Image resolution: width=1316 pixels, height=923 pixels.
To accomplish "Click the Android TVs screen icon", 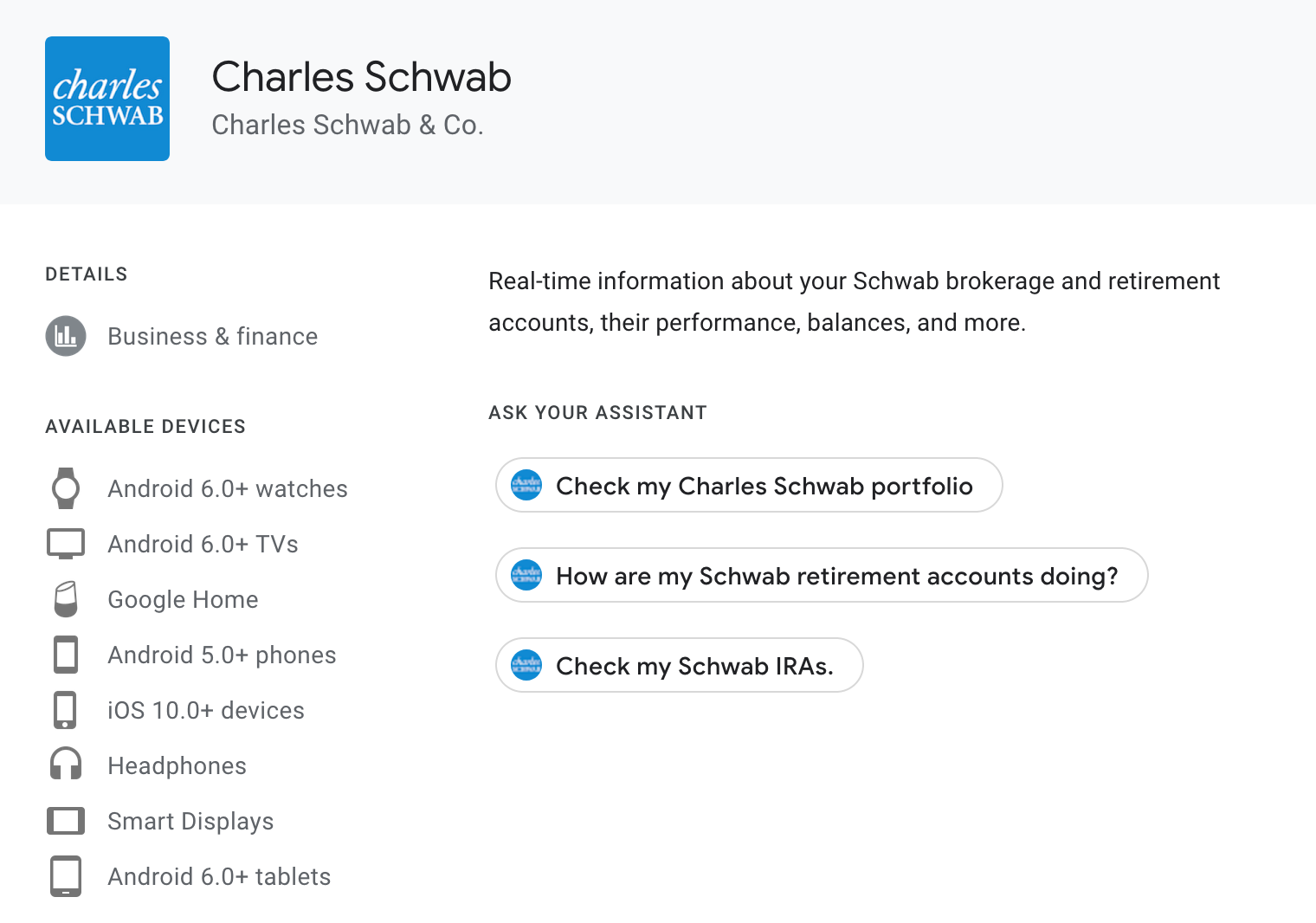I will pyautogui.click(x=66, y=544).
